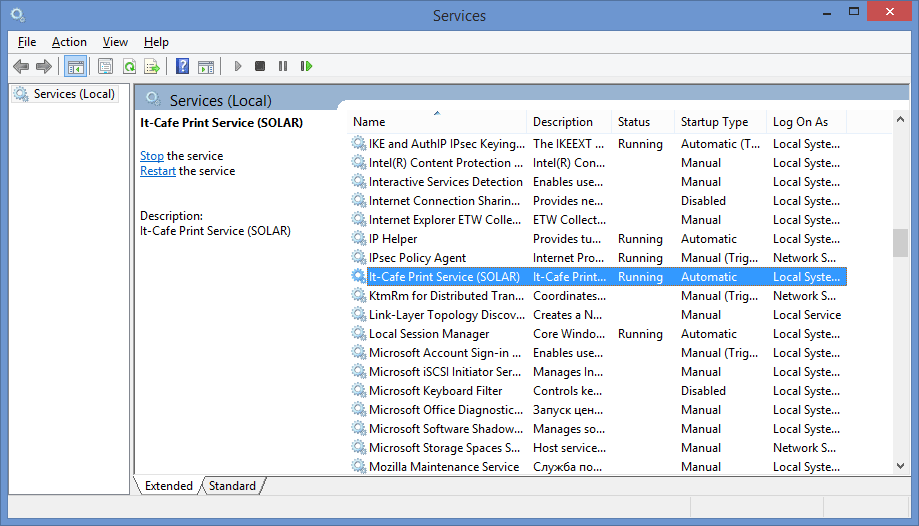
Task: Click the Restart Service green toolbar icon
Action: coord(306,67)
